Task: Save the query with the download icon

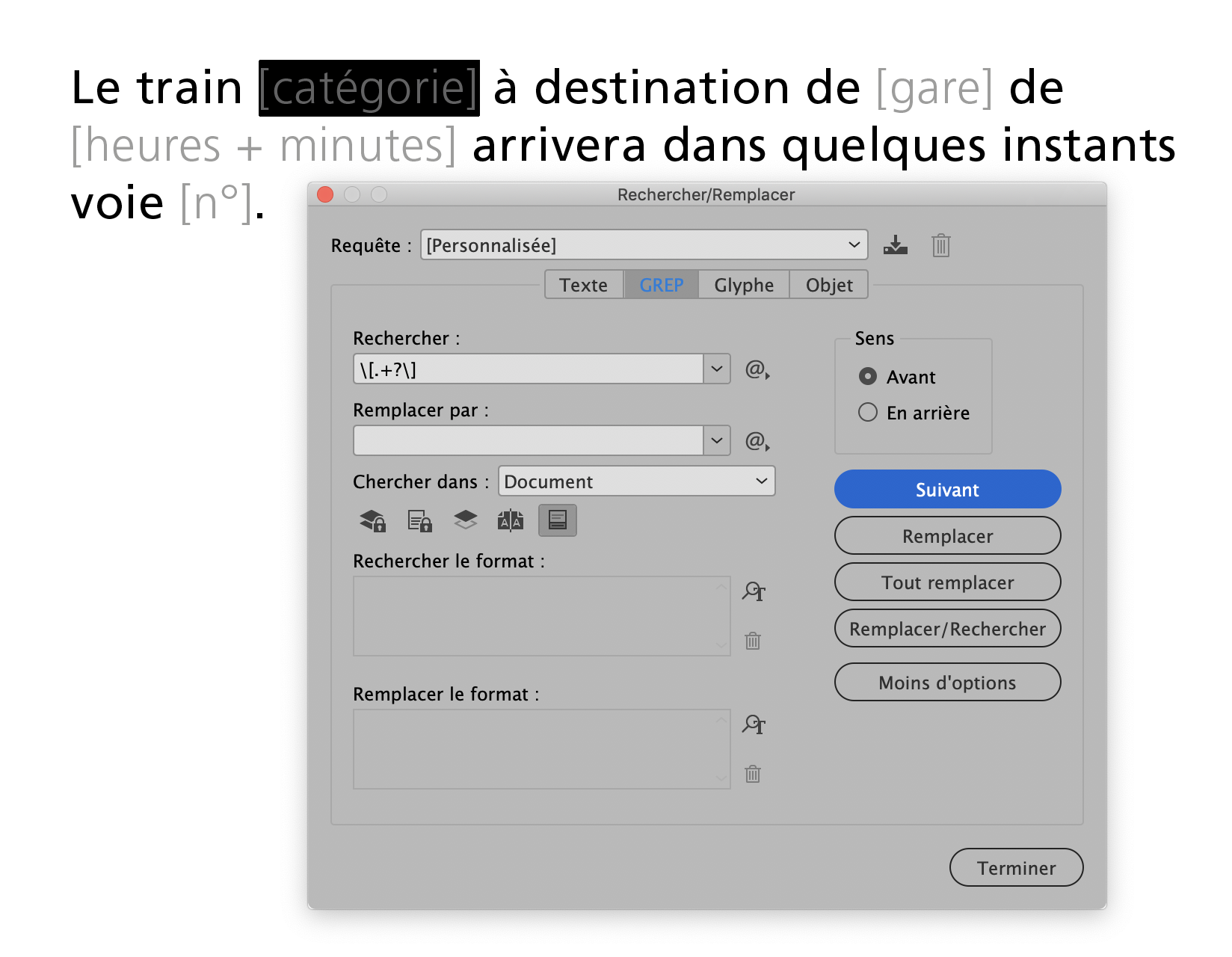Action: coord(895,245)
